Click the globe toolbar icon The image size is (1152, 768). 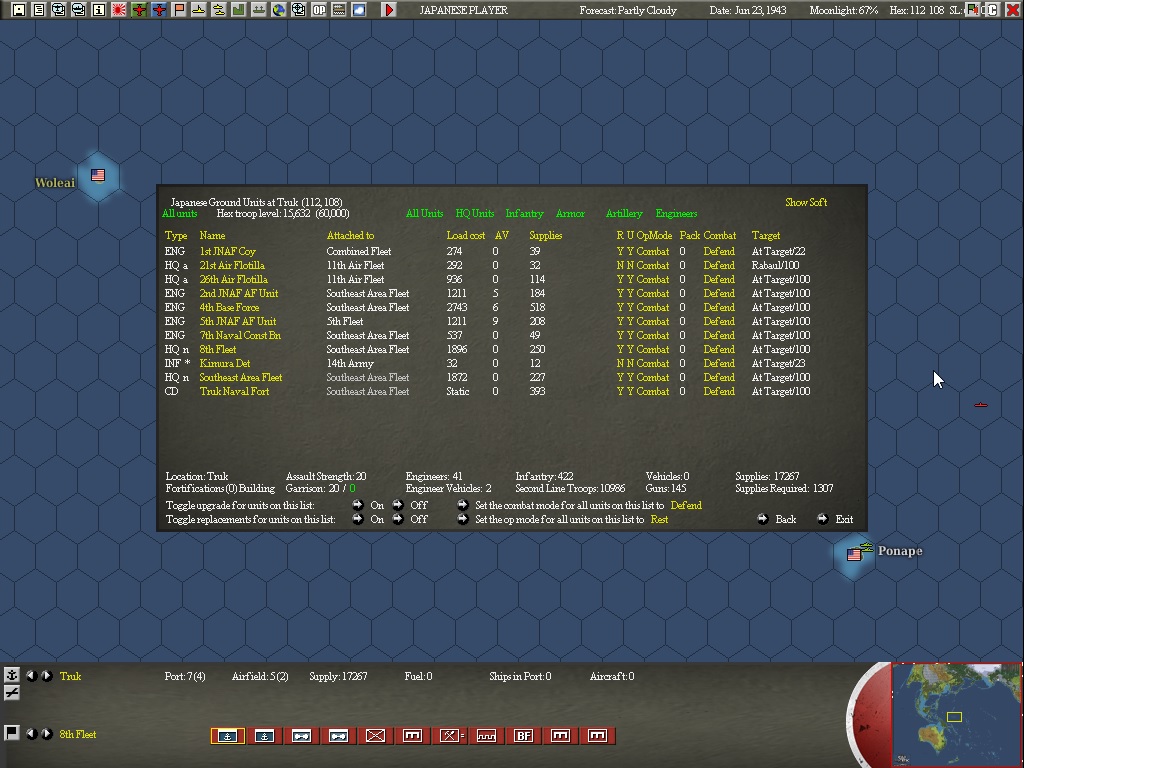tap(278, 10)
